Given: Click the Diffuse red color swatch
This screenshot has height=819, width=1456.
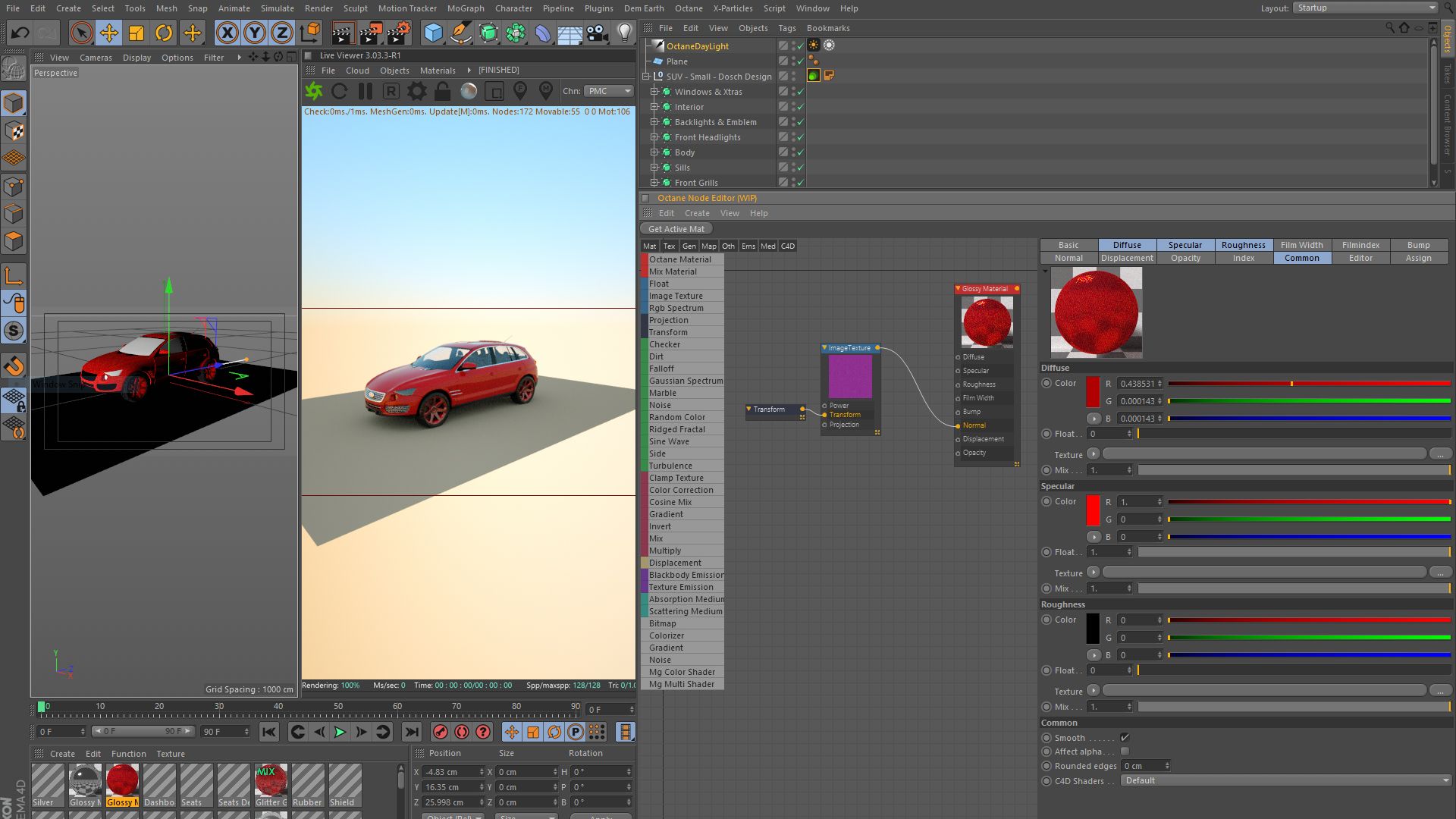Looking at the screenshot, I should coord(1093,392).
